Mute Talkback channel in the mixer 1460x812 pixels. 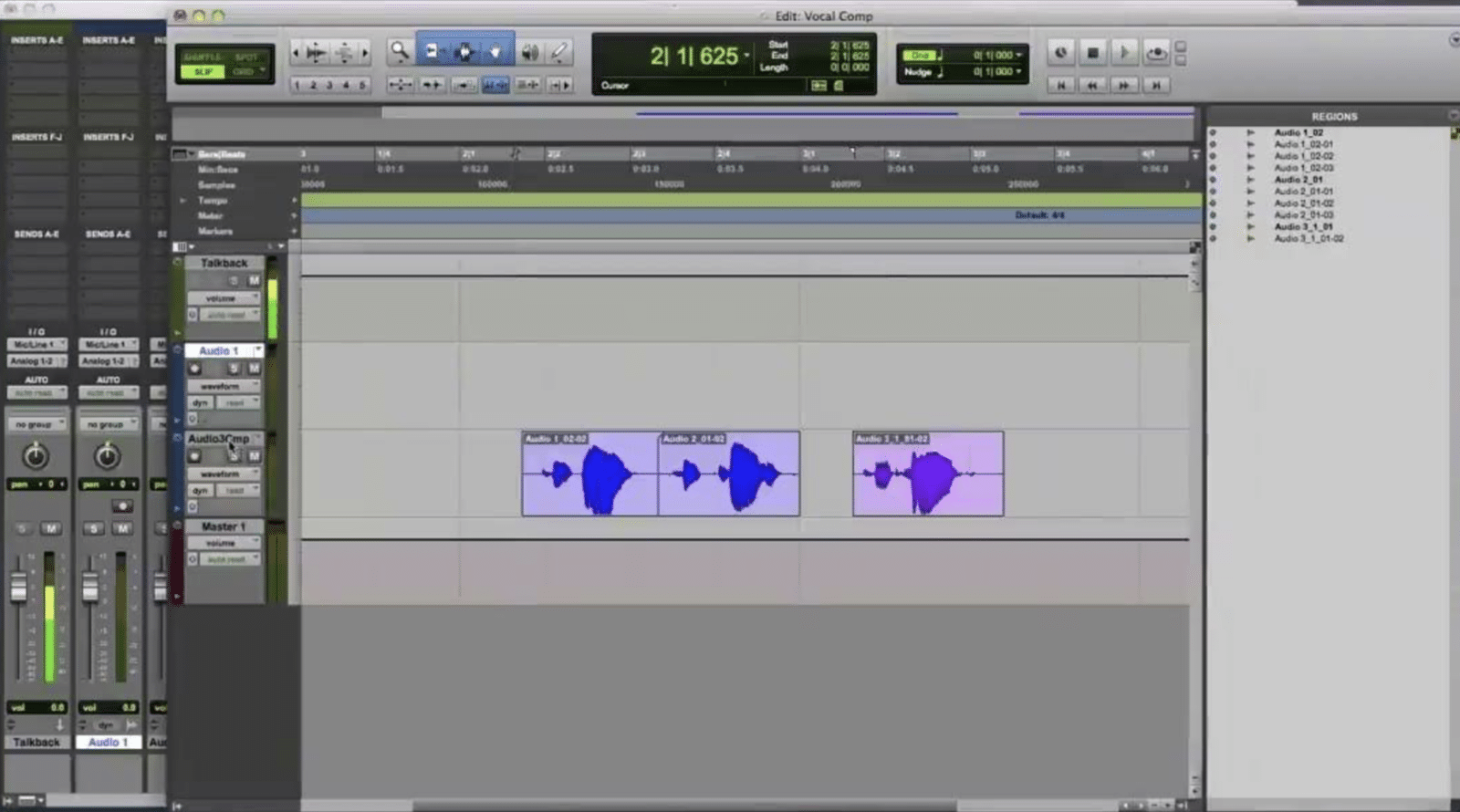pos(51,528)
